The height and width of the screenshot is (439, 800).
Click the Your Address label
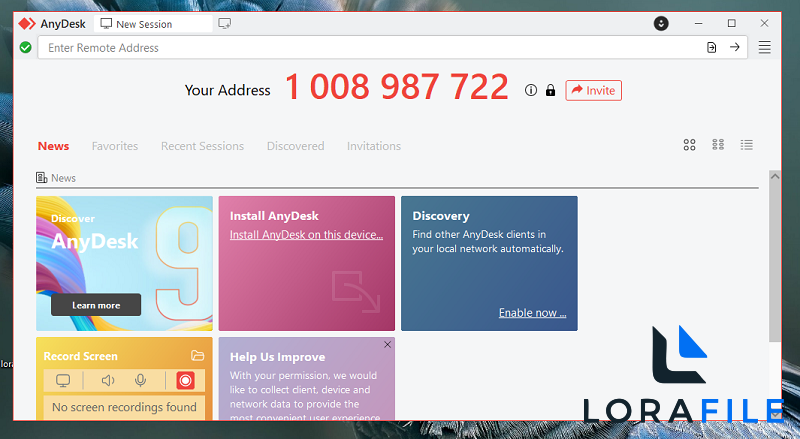pos(228,90)
